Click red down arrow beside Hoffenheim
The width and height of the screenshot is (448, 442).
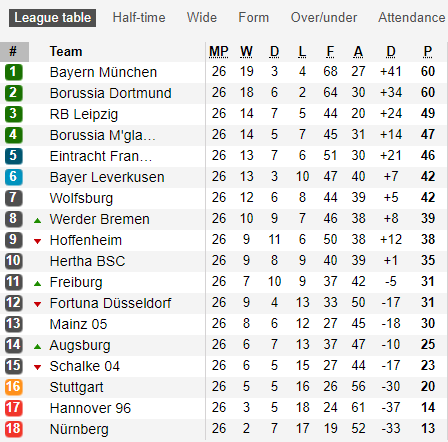click(38, 241)
